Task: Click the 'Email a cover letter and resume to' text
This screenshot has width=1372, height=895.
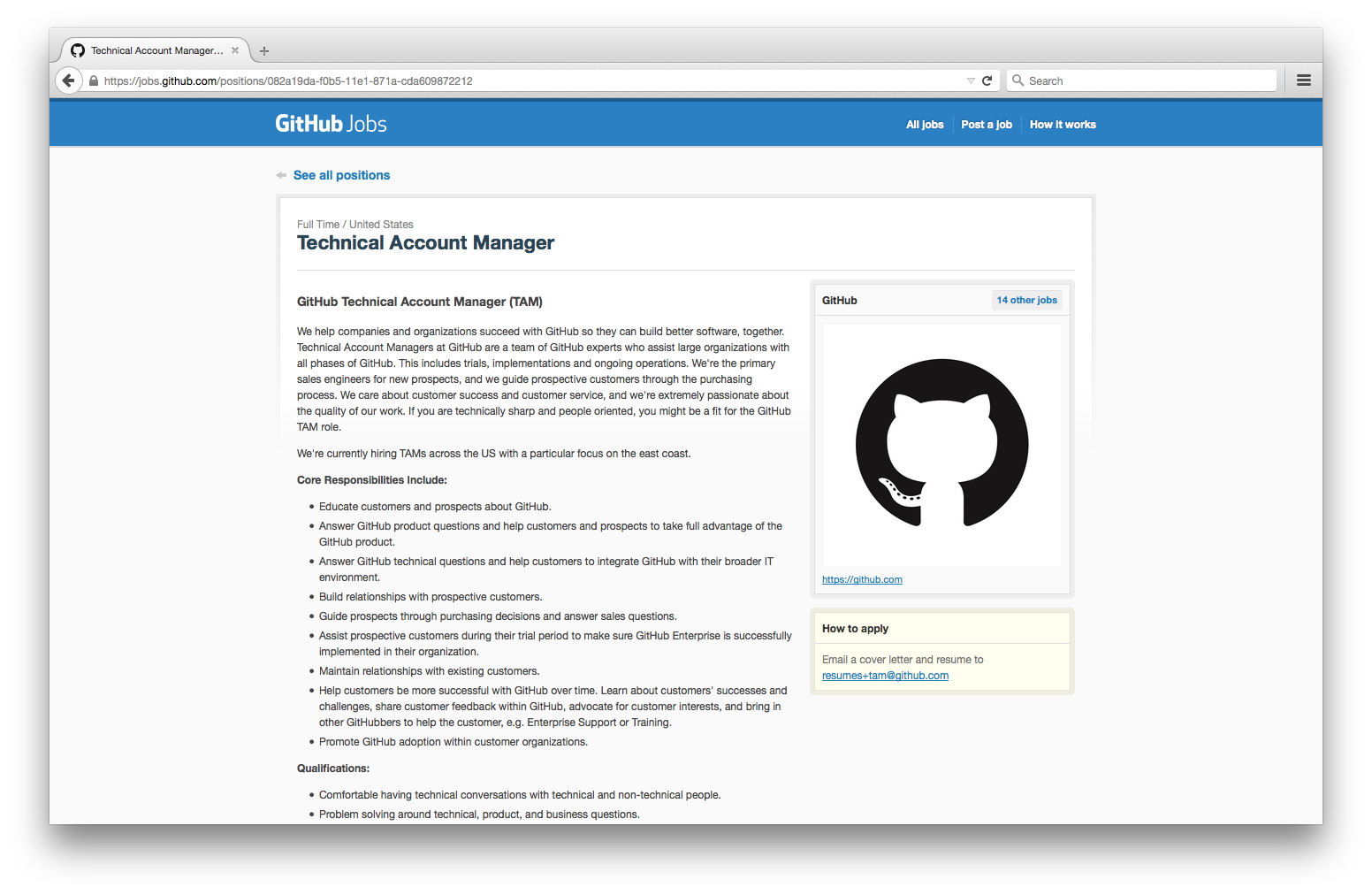Action: 903,660
